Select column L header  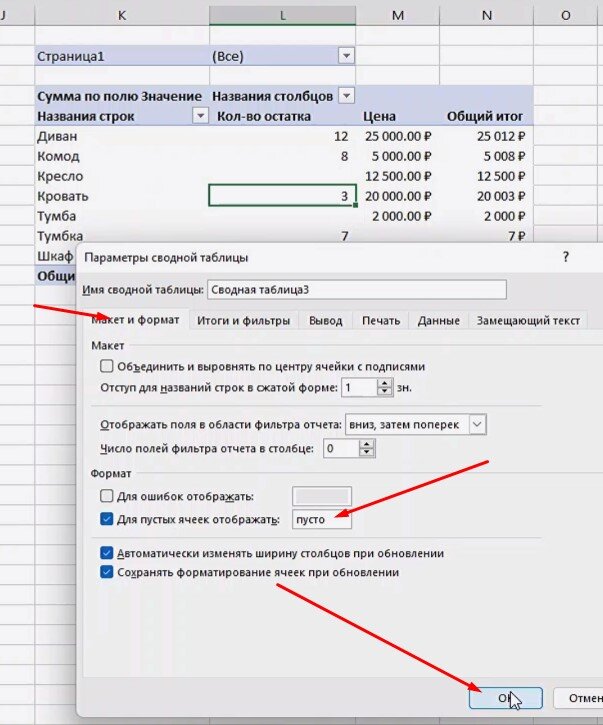click(283, 15)
